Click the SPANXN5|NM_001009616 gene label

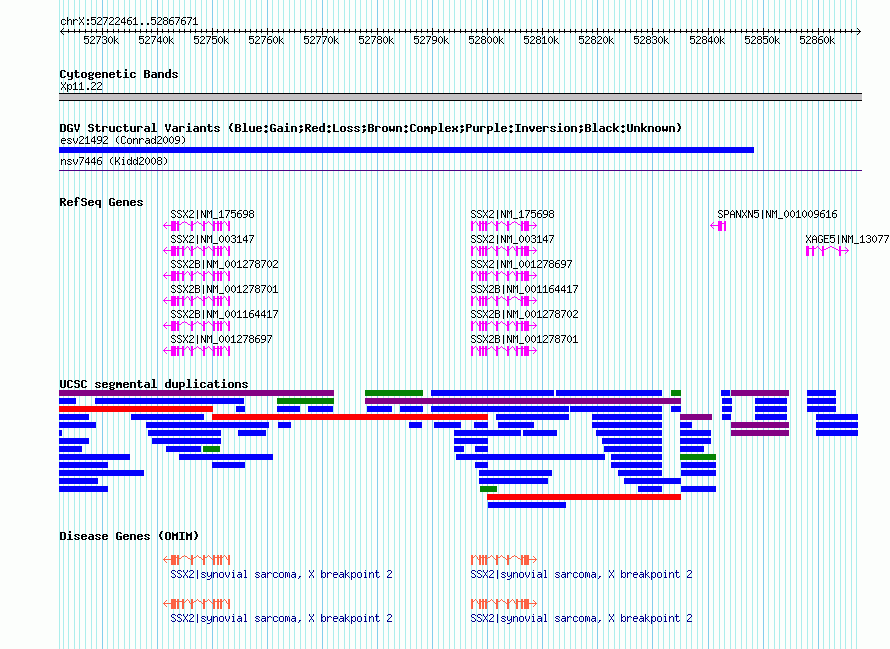point(777,214)
